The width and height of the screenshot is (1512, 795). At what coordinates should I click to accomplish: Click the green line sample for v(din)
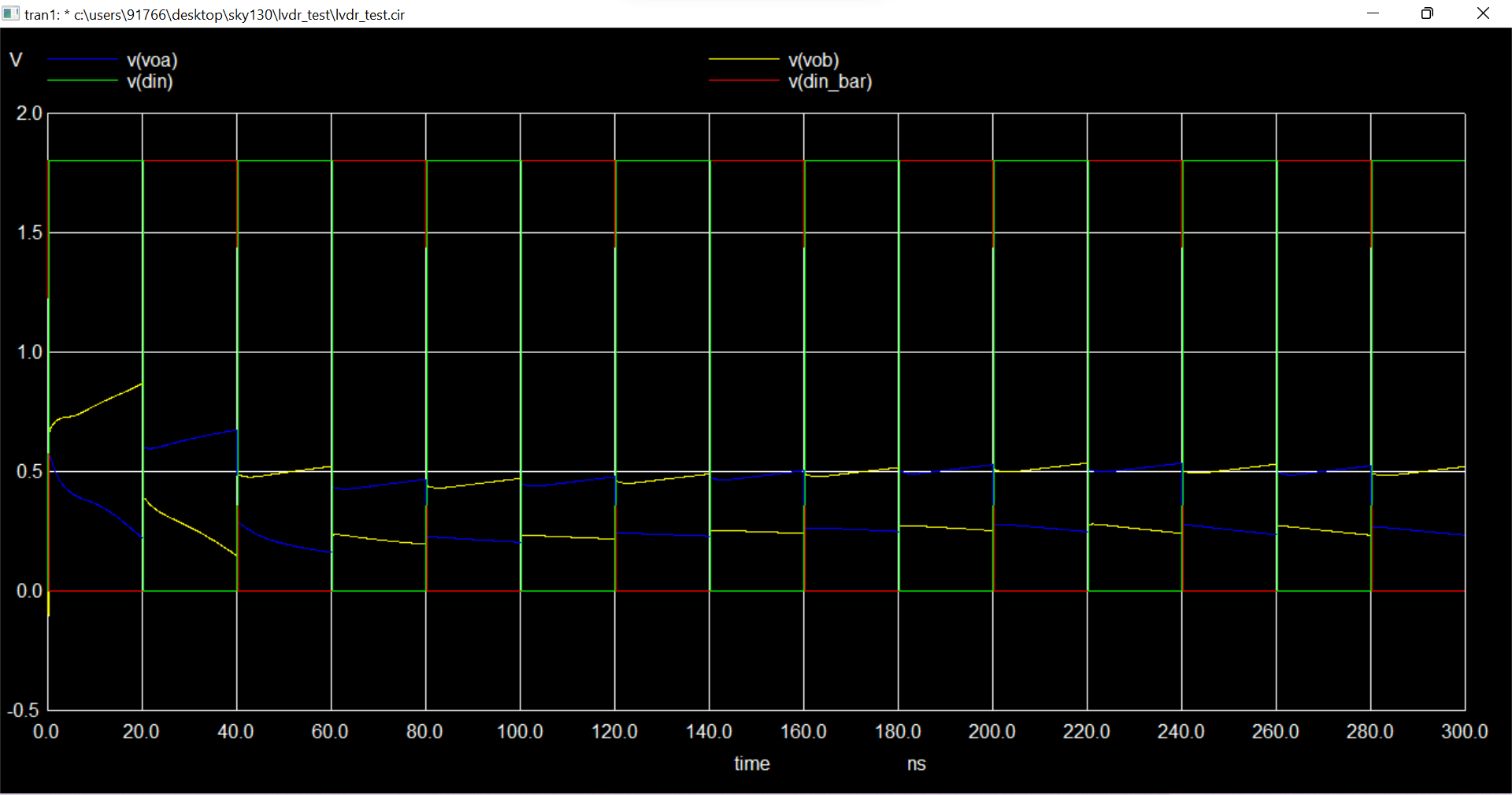pos(83,81)
